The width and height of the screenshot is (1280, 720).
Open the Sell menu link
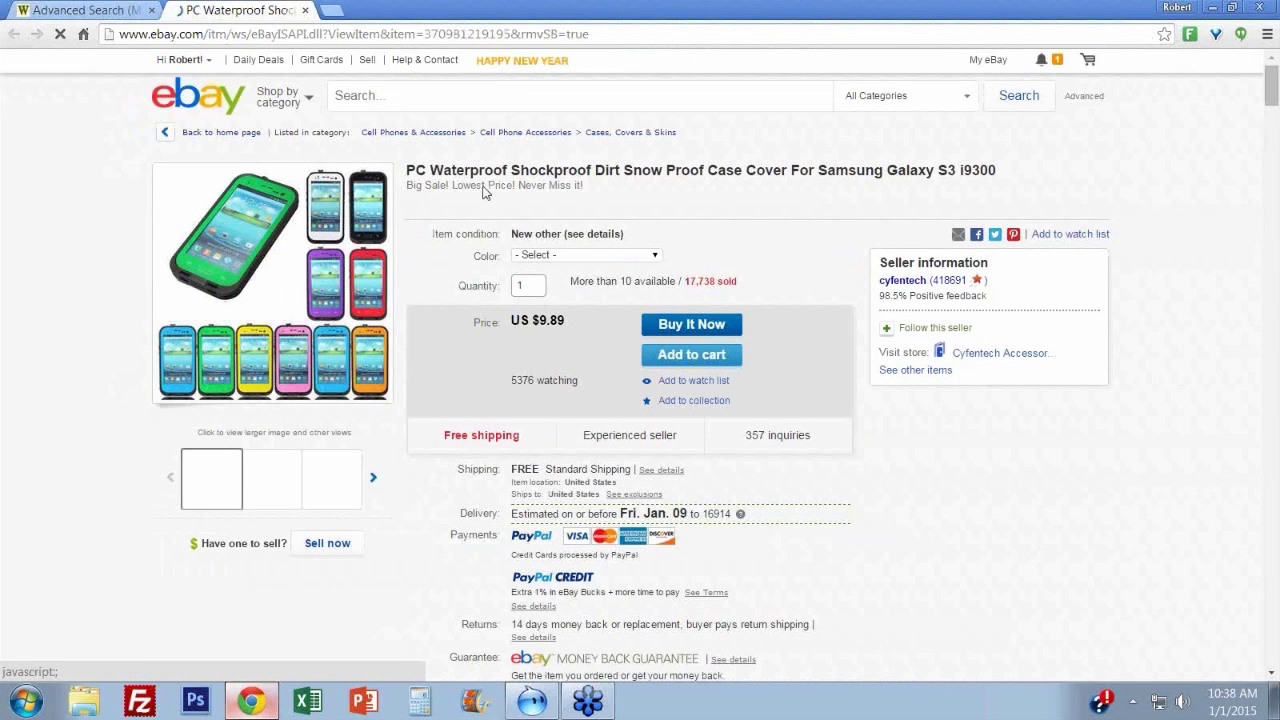pos(367,60)
